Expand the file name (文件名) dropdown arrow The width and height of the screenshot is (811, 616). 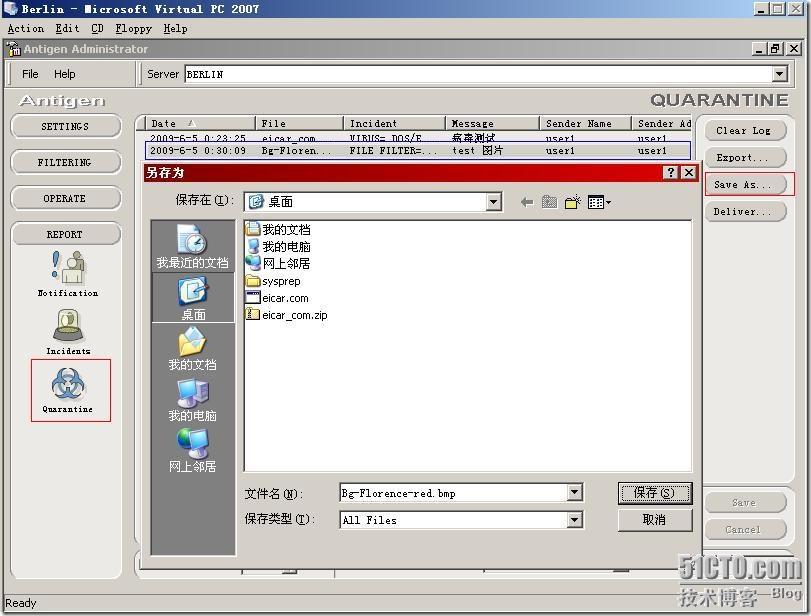click(574, 493)
